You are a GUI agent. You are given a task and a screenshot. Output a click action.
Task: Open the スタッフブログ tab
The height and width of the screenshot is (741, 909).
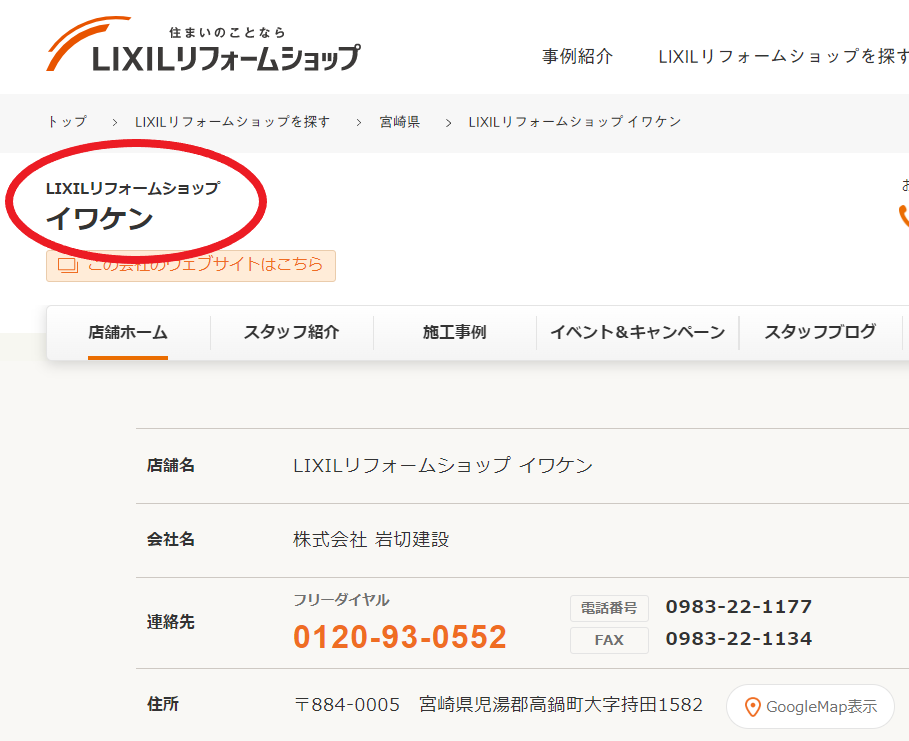pos(820,333)
